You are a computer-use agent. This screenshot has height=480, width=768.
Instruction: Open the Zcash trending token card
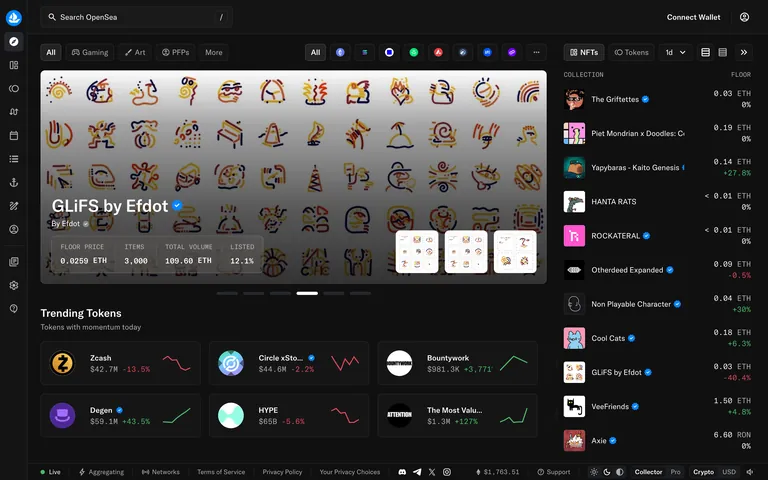pyautogui.click(x=120, y=363)
